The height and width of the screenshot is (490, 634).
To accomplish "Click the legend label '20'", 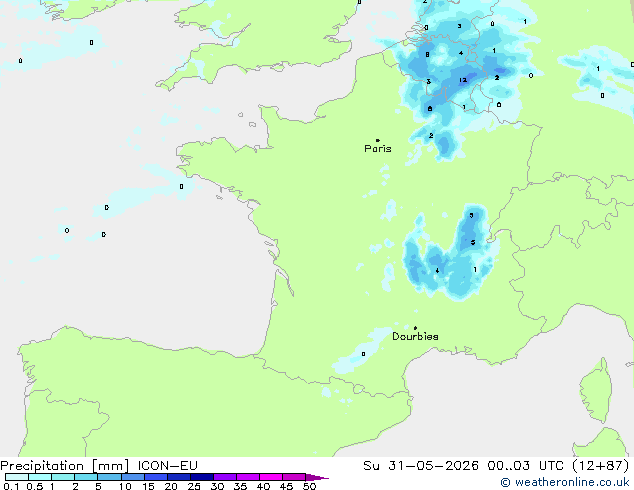I will [x=171, y=486].
